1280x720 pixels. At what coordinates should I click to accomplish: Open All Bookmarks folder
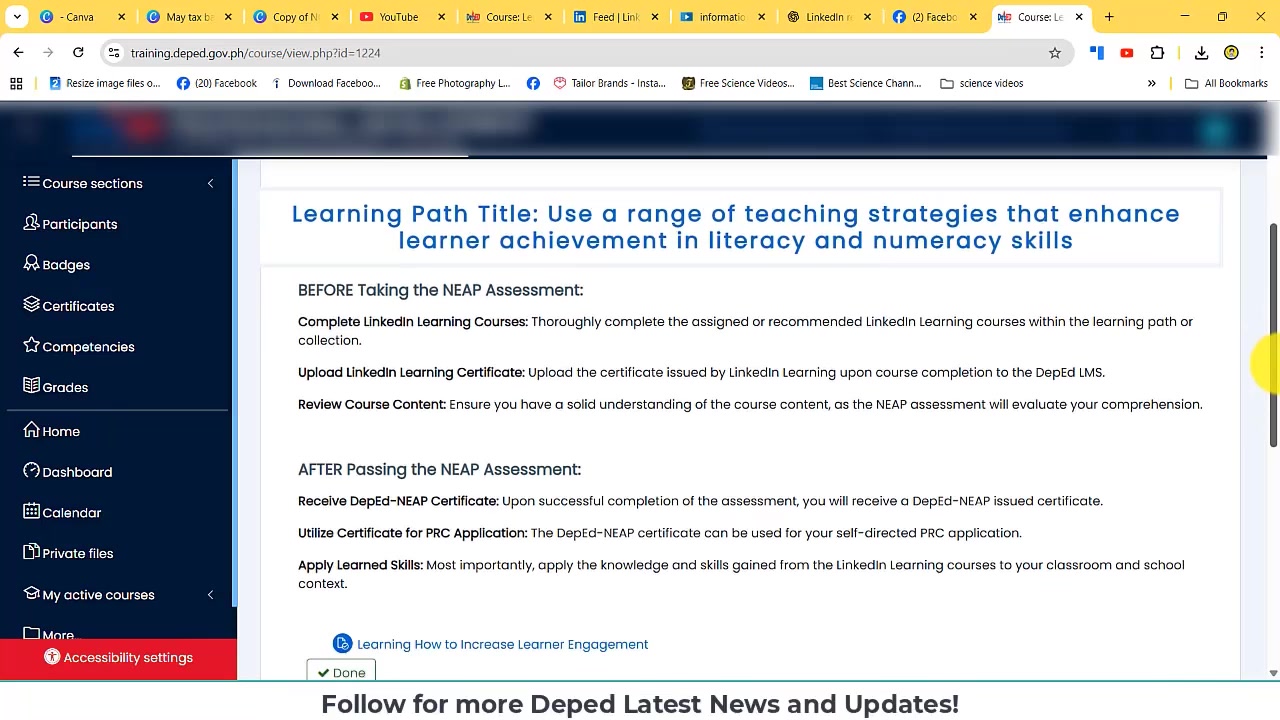[1226, 83]
